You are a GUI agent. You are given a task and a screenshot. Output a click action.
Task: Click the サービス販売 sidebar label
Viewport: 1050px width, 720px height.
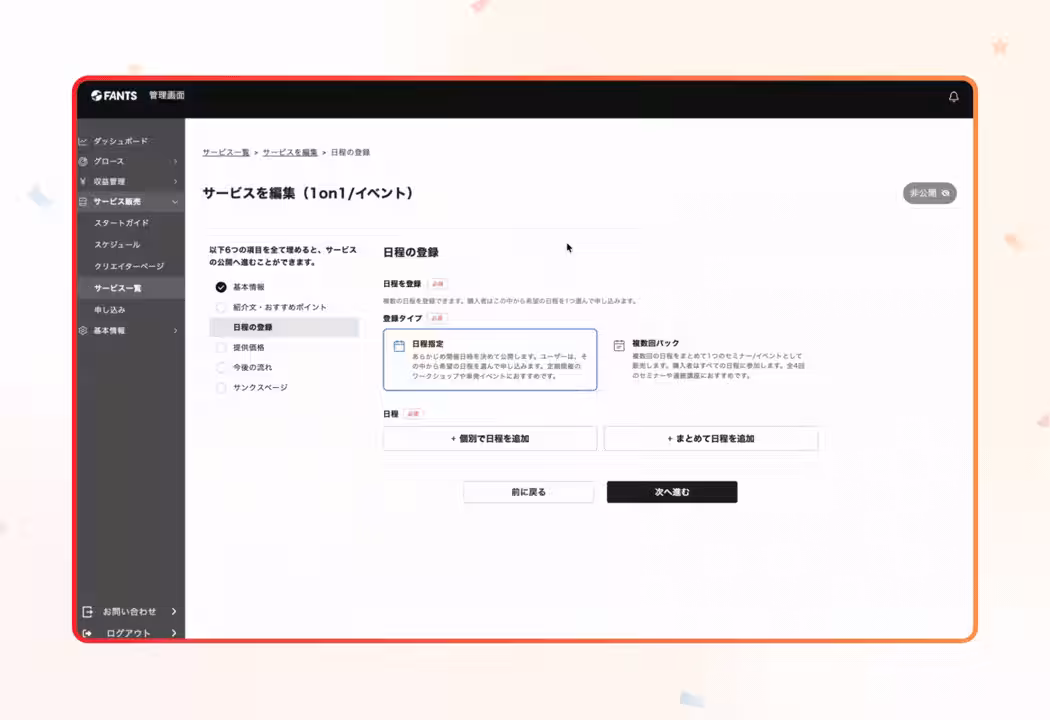point(117,202)
